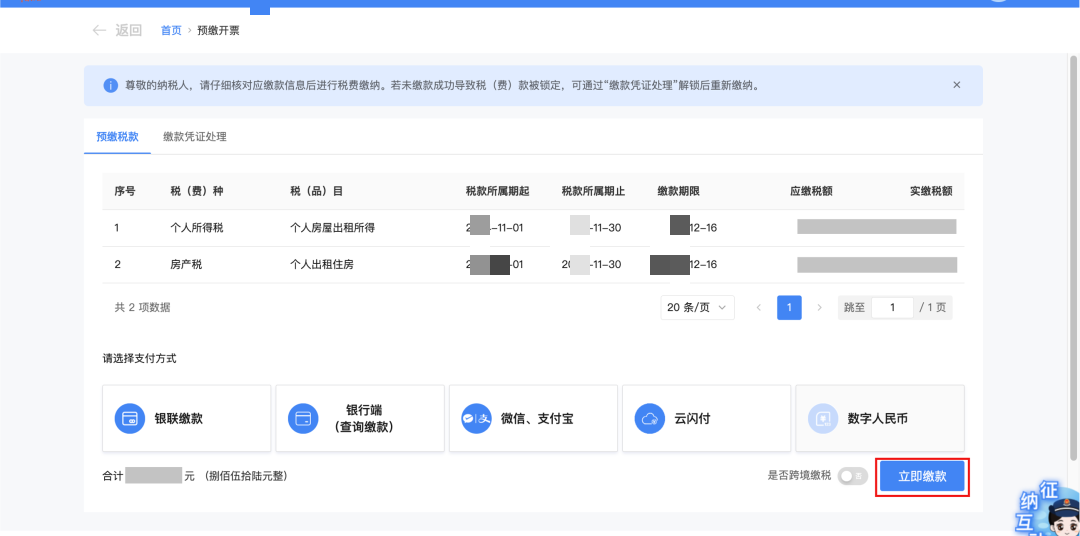
Task: Select the 房产税 row cell
Action: coord(186,264)
